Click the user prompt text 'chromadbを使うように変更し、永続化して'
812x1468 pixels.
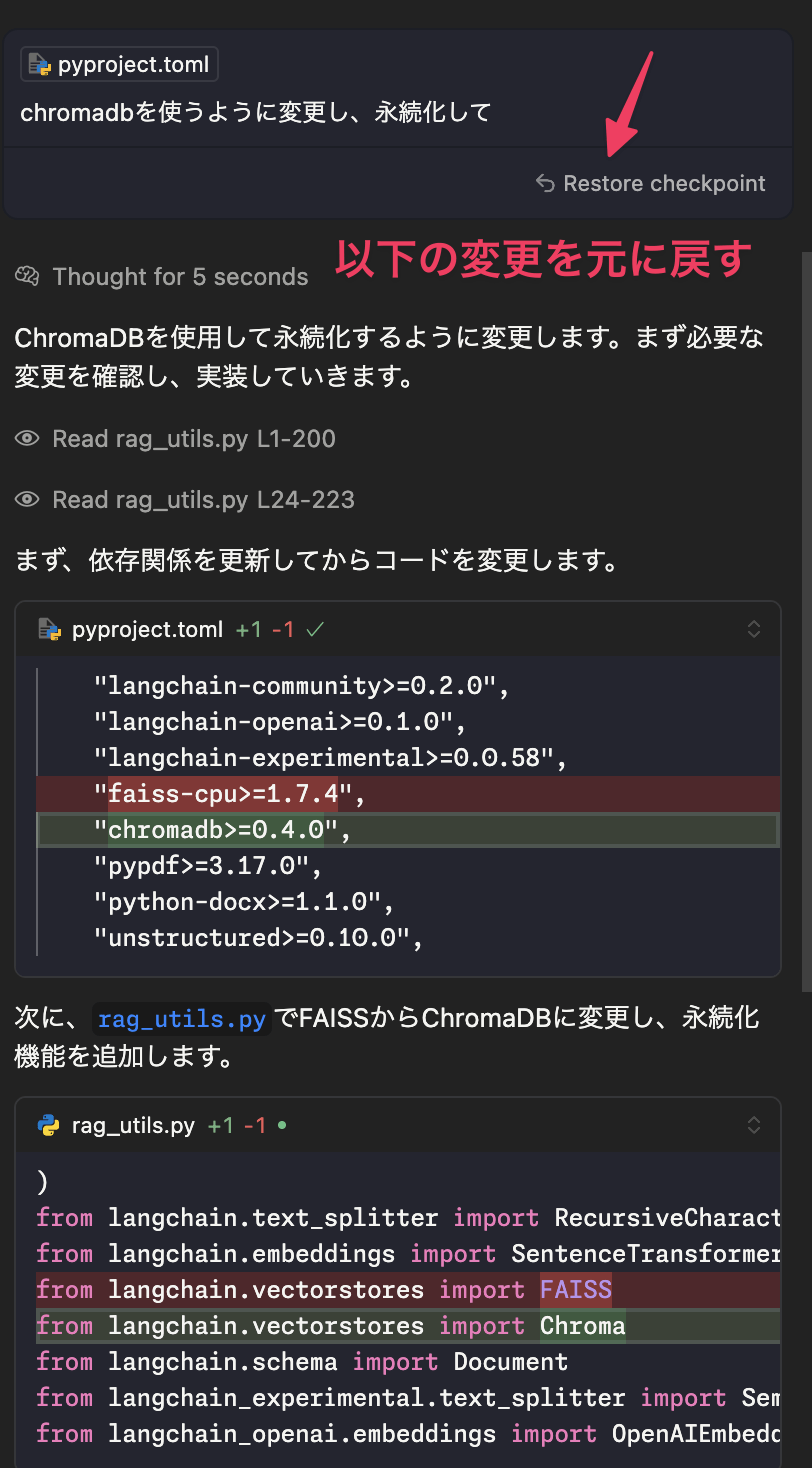coord(256,112)
